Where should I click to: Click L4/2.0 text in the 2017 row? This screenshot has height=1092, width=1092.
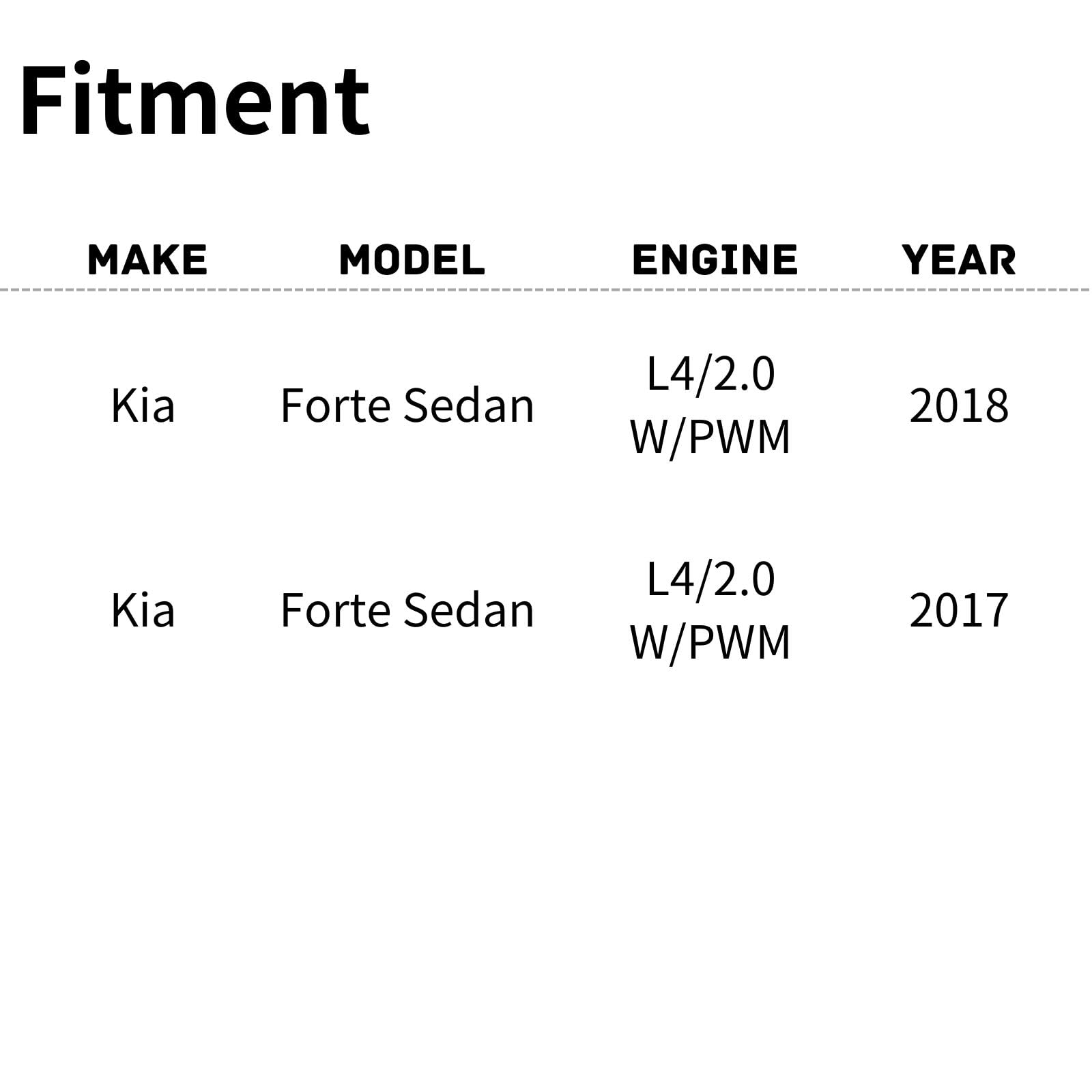[710, 579]
